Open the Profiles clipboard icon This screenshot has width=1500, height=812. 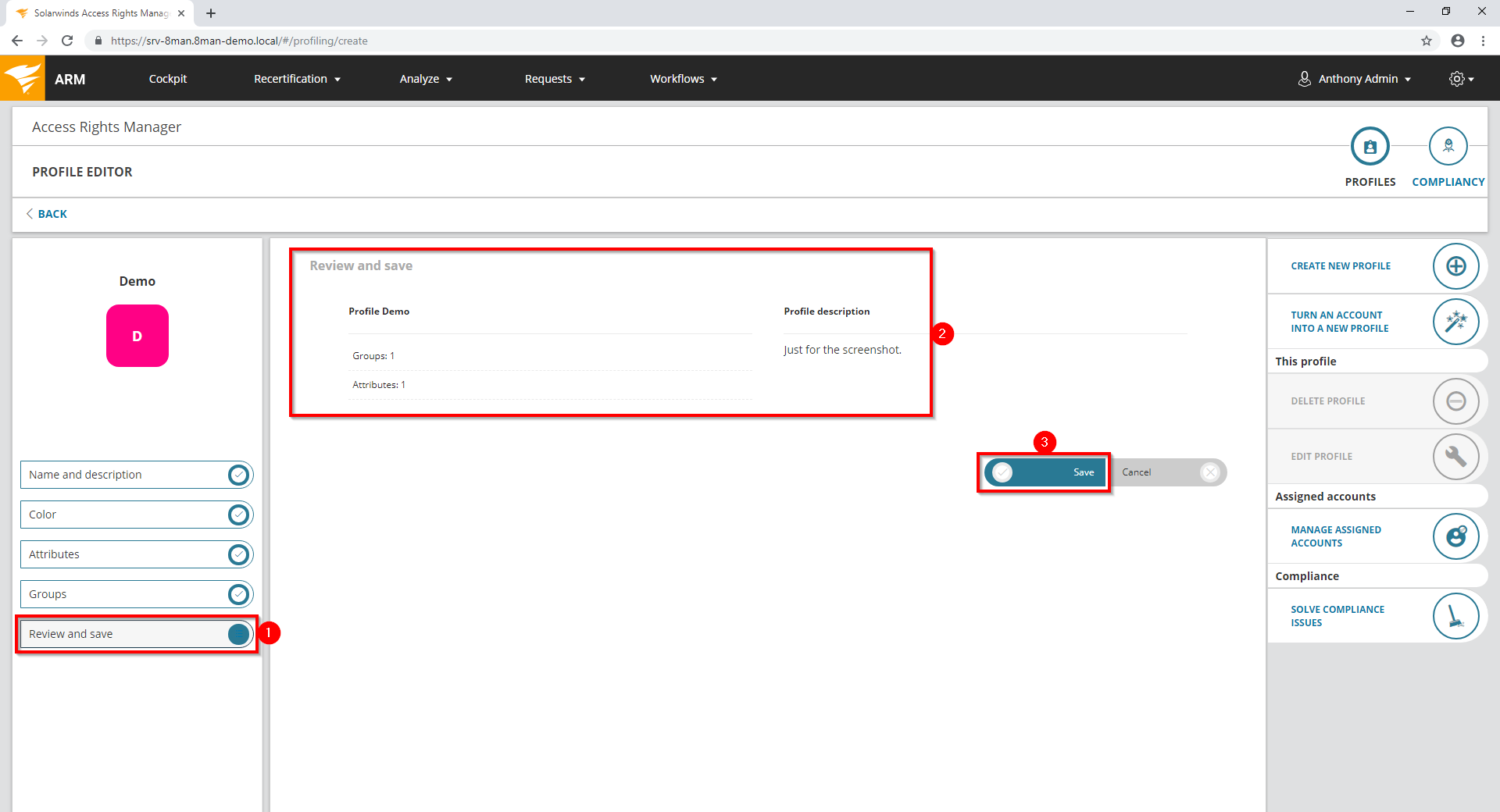[1370, 147]
